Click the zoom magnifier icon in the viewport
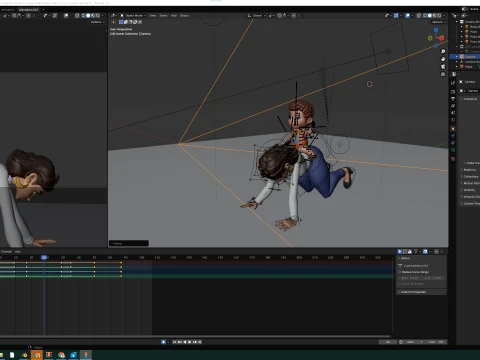The height and width of the screenshot is (360, 480). [x=443, y=52]
